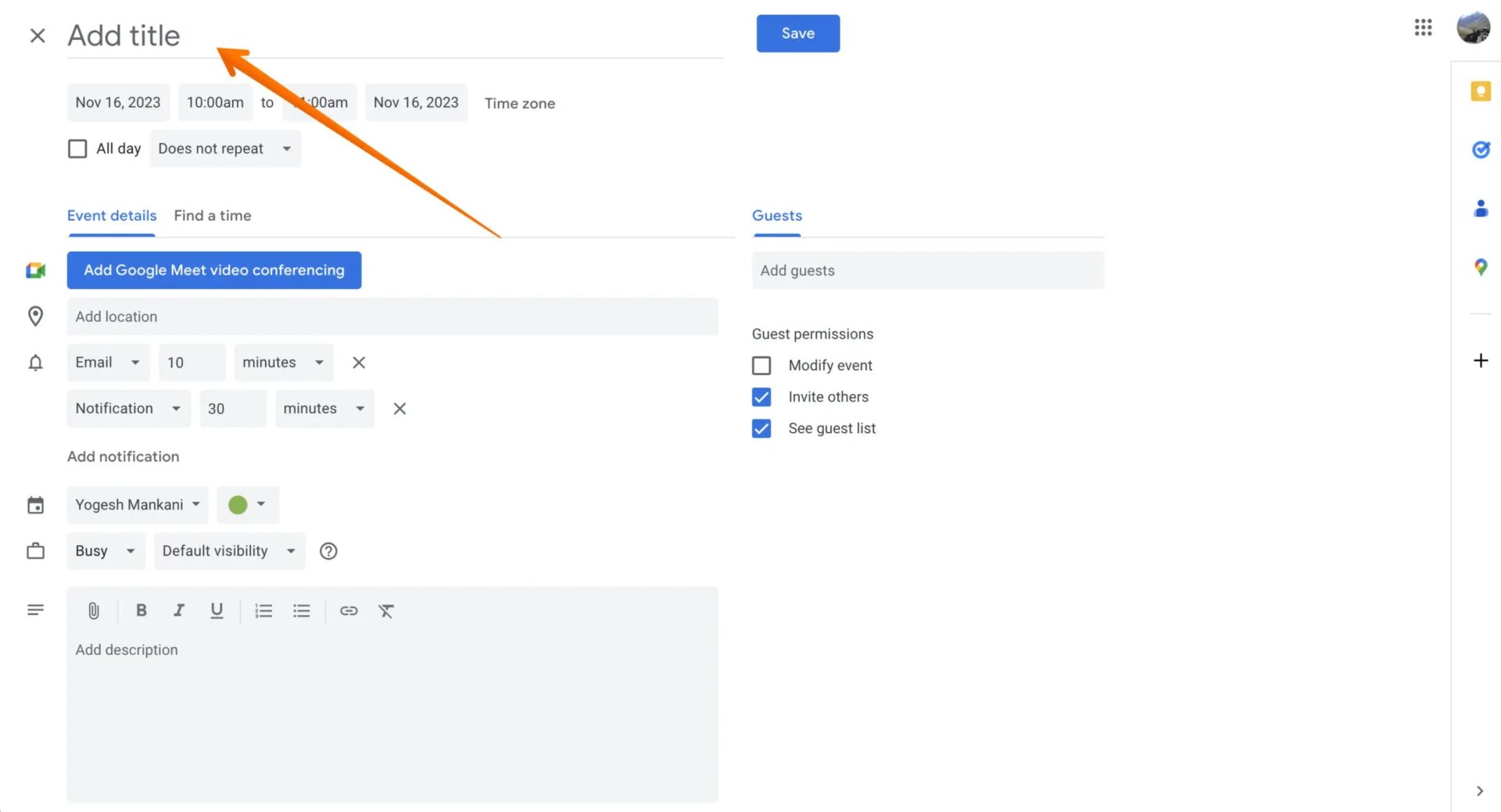This screenshot has height=812, width=1501.
Task: Switch to the Find a time tab
Action: [x=213, y=216]
